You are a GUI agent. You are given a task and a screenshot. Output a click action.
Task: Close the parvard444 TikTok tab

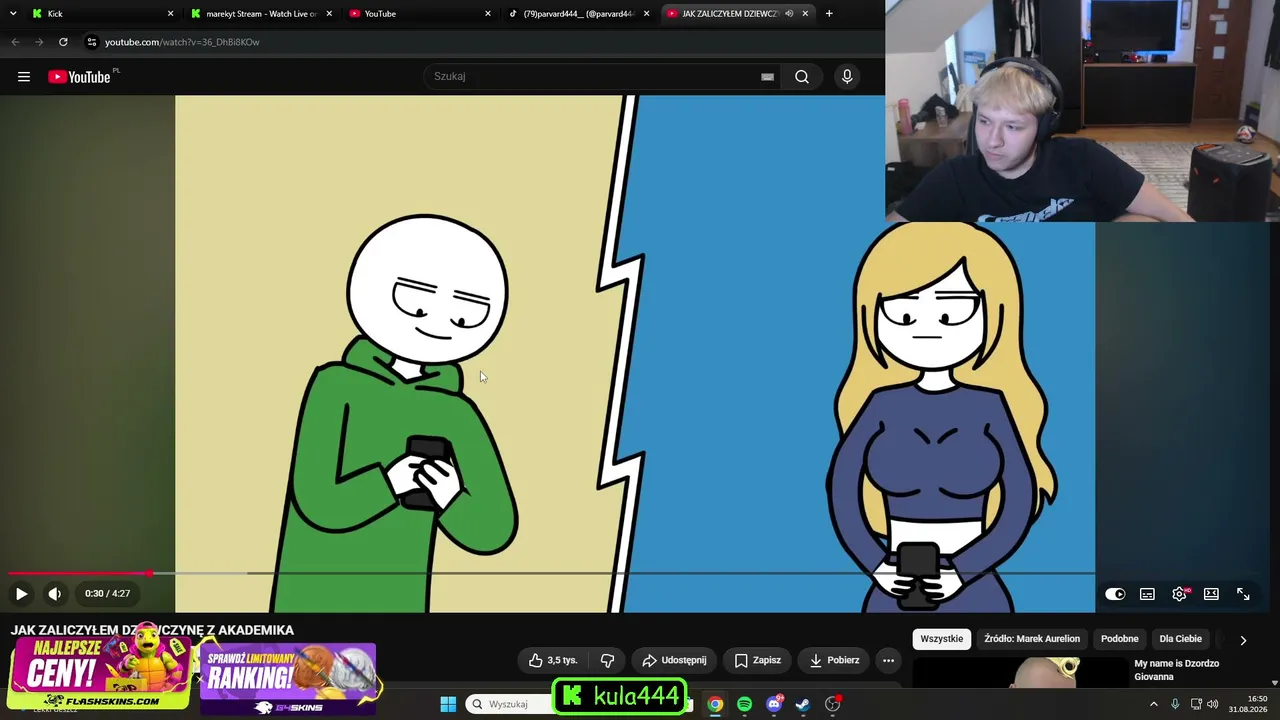(646, 14)
